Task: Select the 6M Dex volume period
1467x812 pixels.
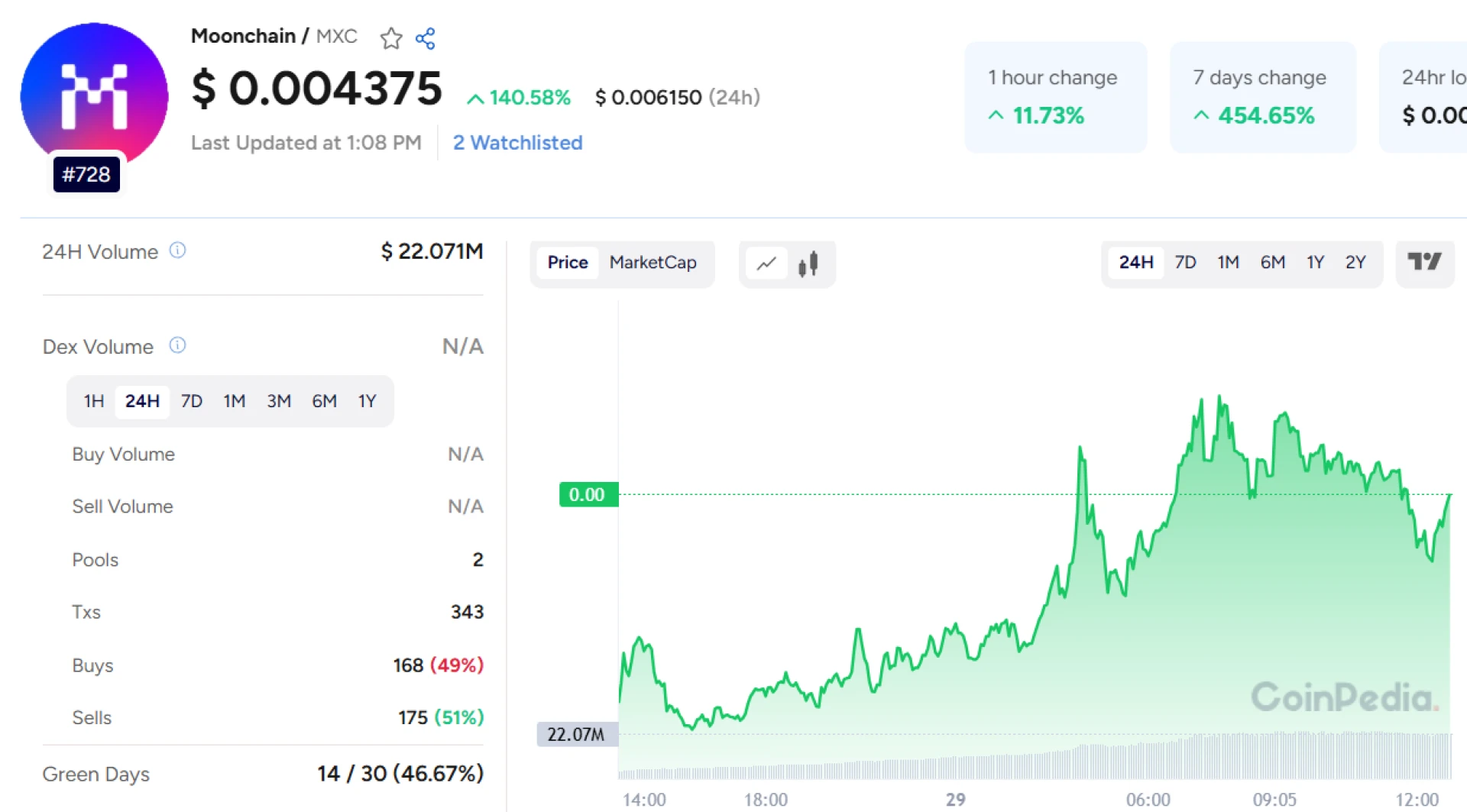Action: [x=324, y=400]
